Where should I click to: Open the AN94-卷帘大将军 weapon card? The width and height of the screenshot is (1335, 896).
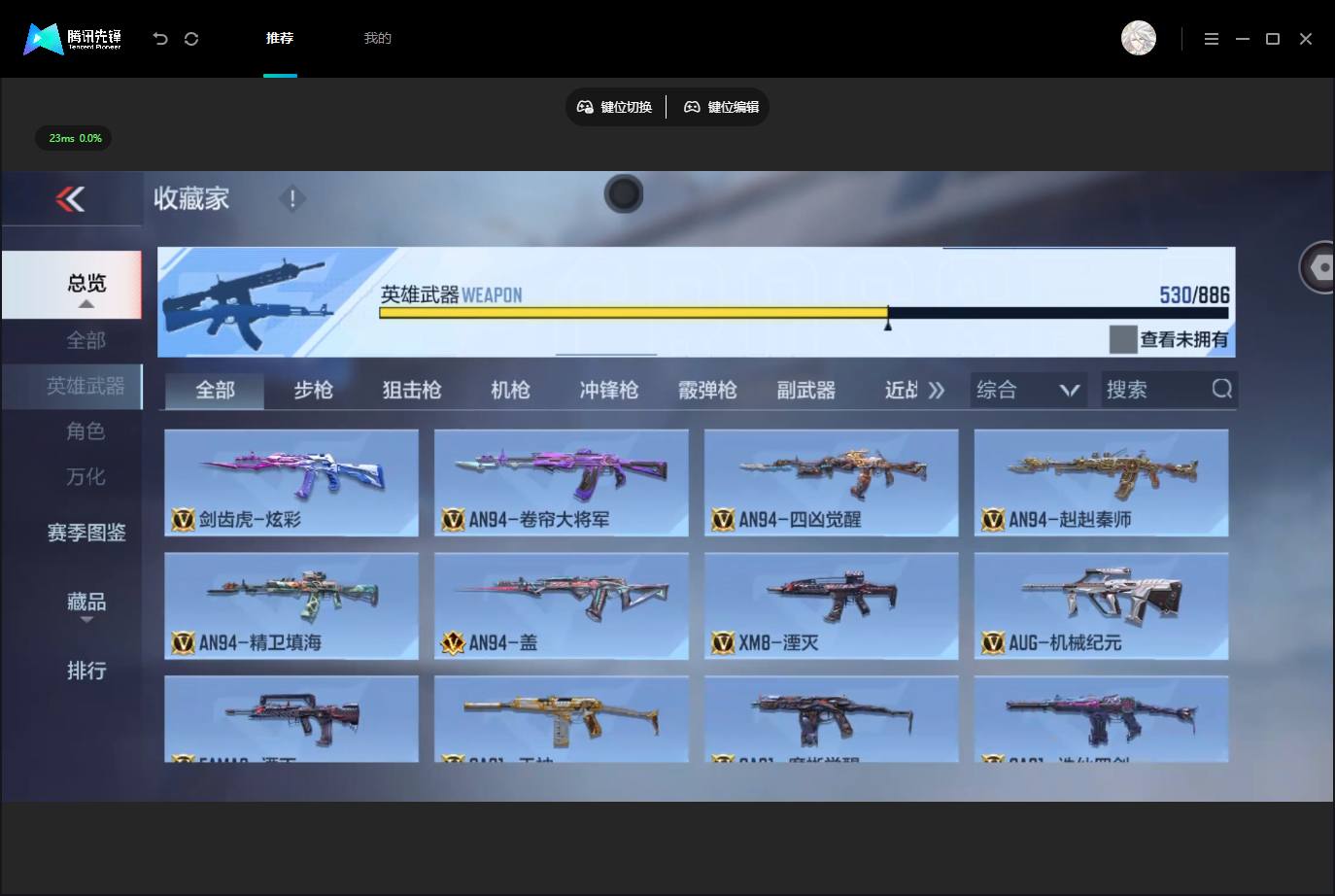(561, 482)
